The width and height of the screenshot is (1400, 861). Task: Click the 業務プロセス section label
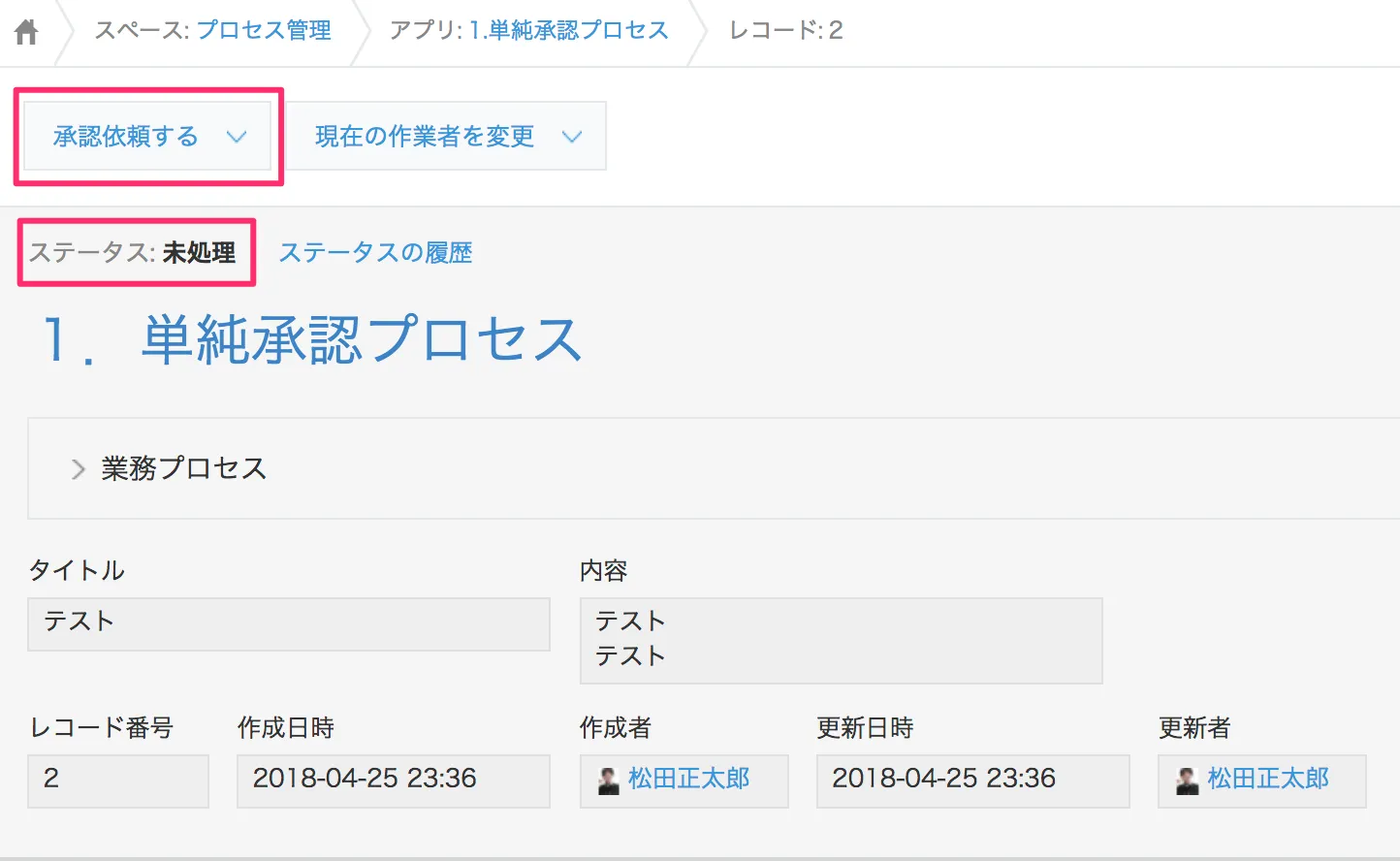(x=183, y=468)
